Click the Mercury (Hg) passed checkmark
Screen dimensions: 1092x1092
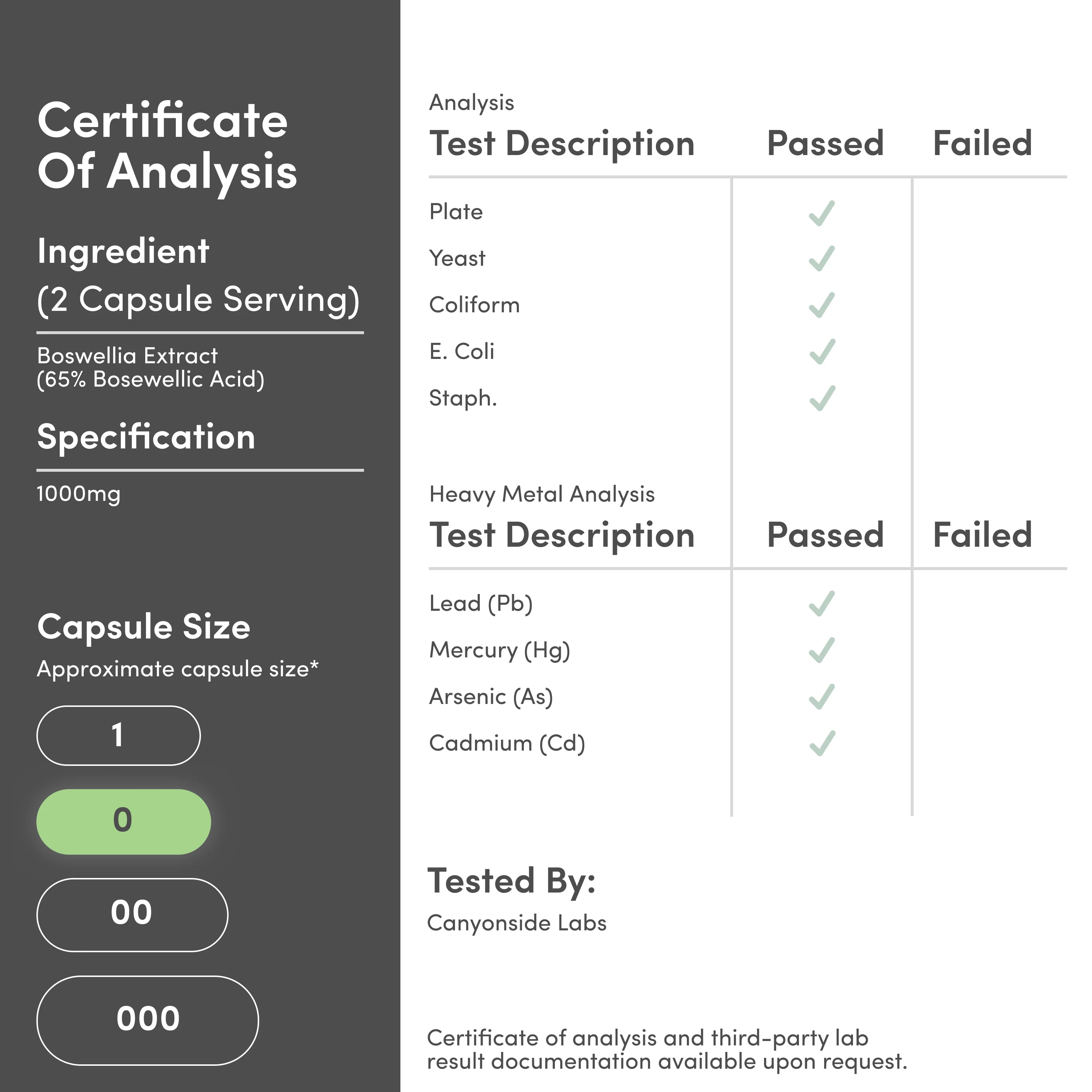[821, 650]
